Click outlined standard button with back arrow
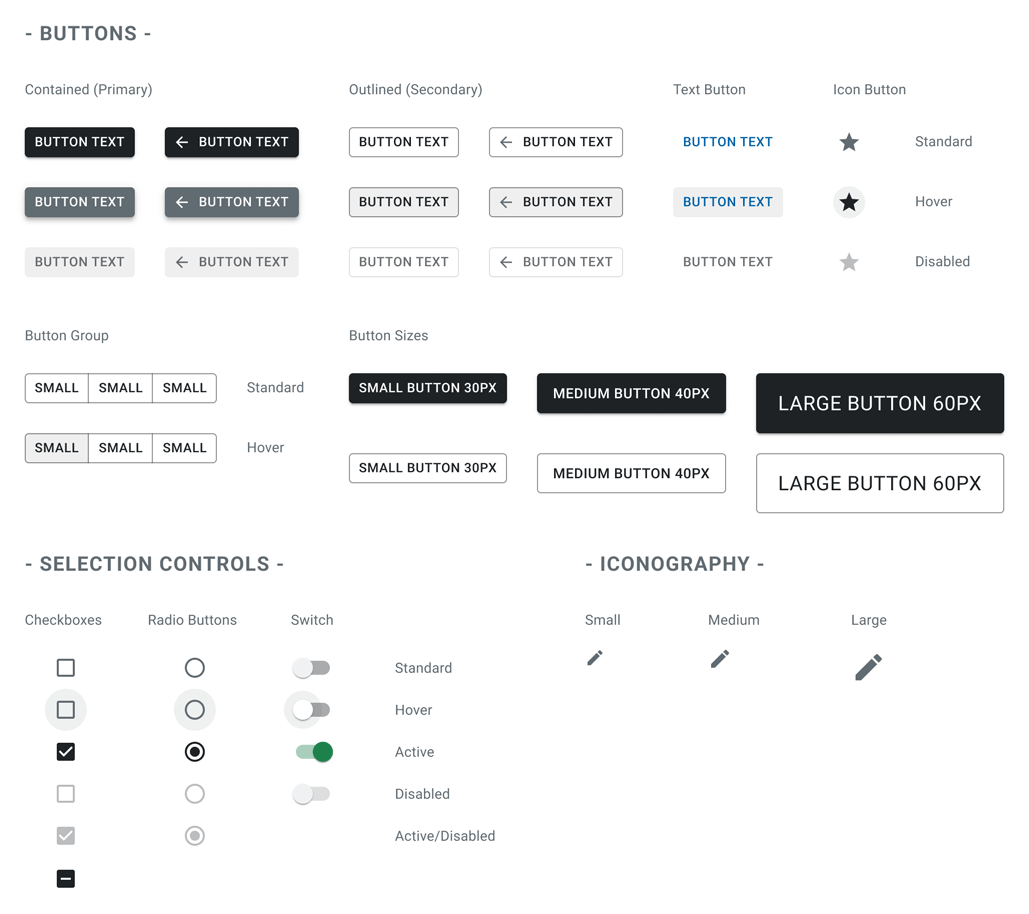 point(555,142)
